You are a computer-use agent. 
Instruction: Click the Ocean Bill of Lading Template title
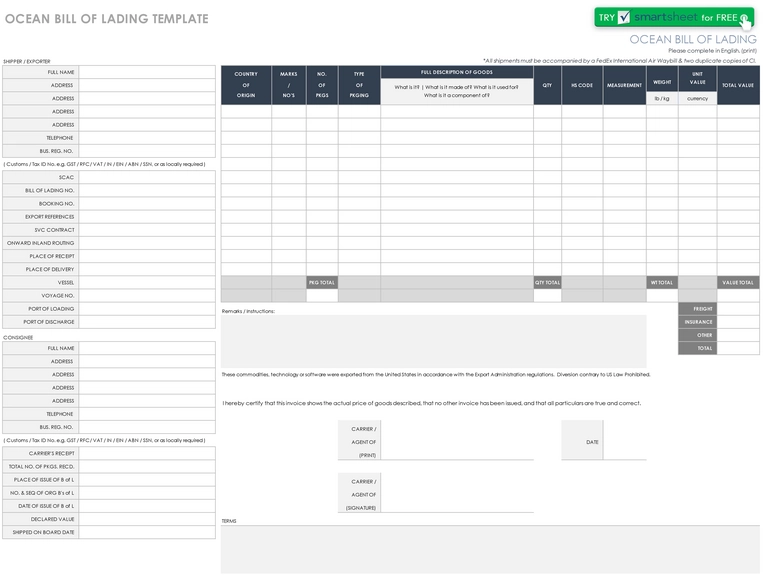point(107,19)
